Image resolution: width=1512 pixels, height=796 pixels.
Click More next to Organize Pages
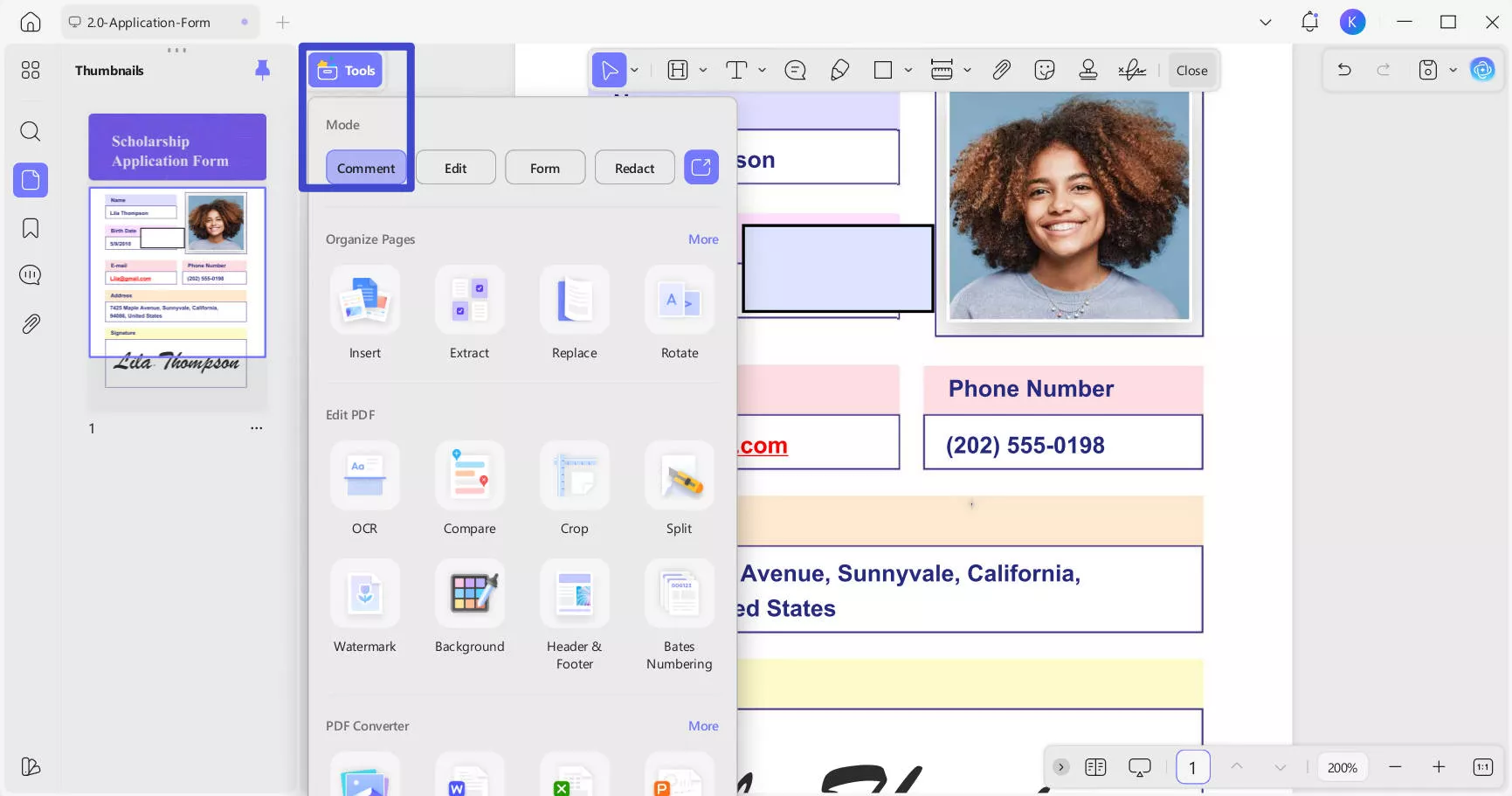click(x=703, y=239)
